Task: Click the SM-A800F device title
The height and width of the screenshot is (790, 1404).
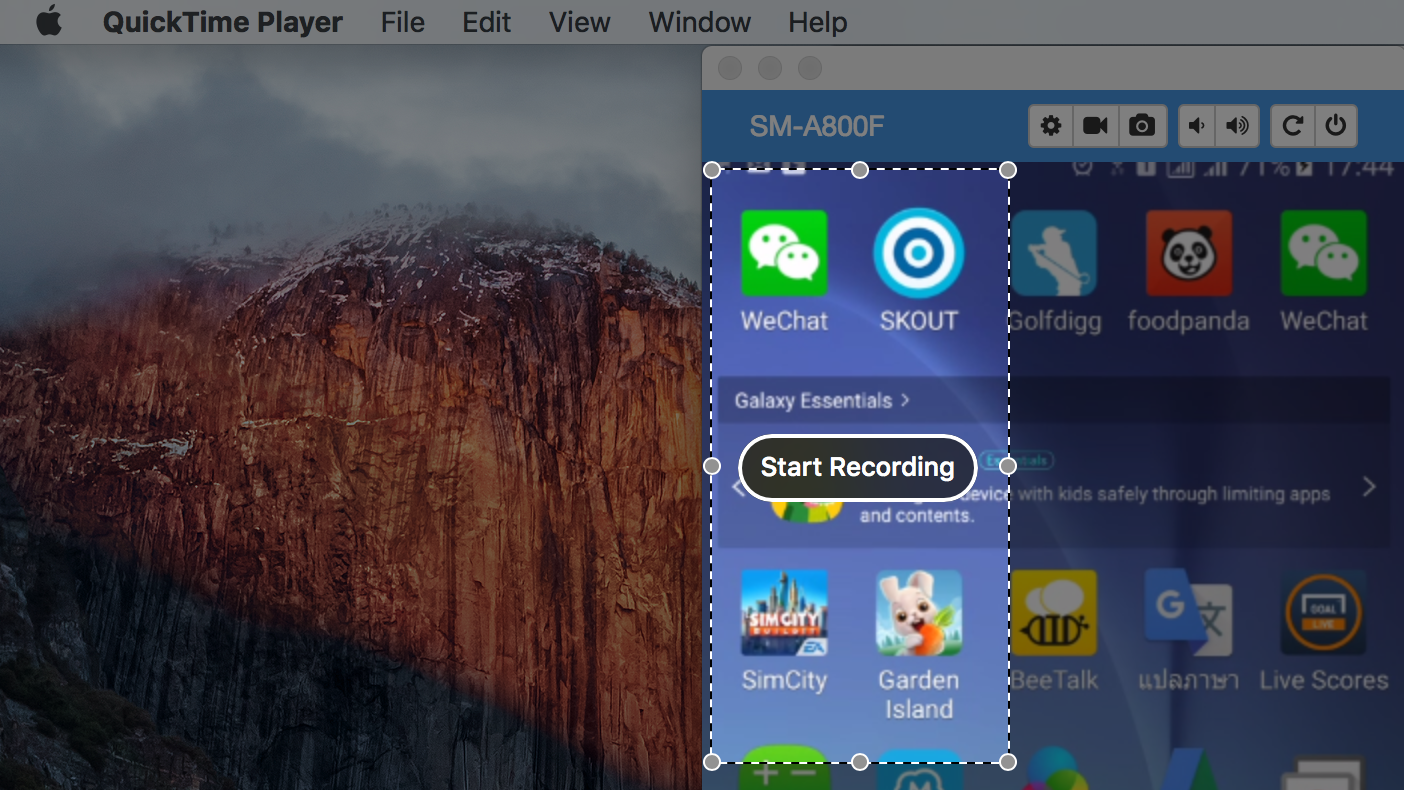Action: (x=817, y=127)
